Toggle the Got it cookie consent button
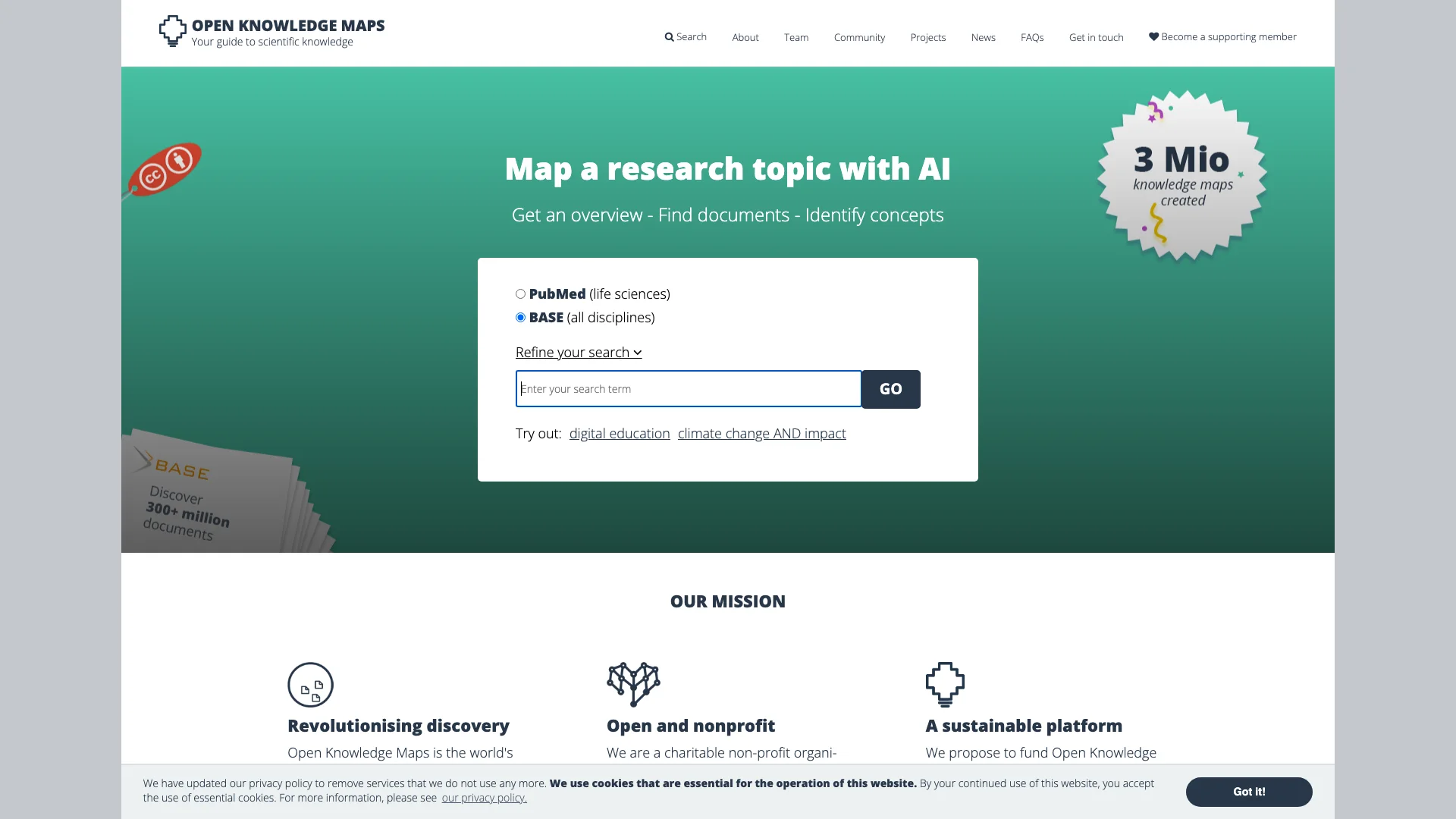This screenshot has height=819, width=1456. click(1248, 791)
